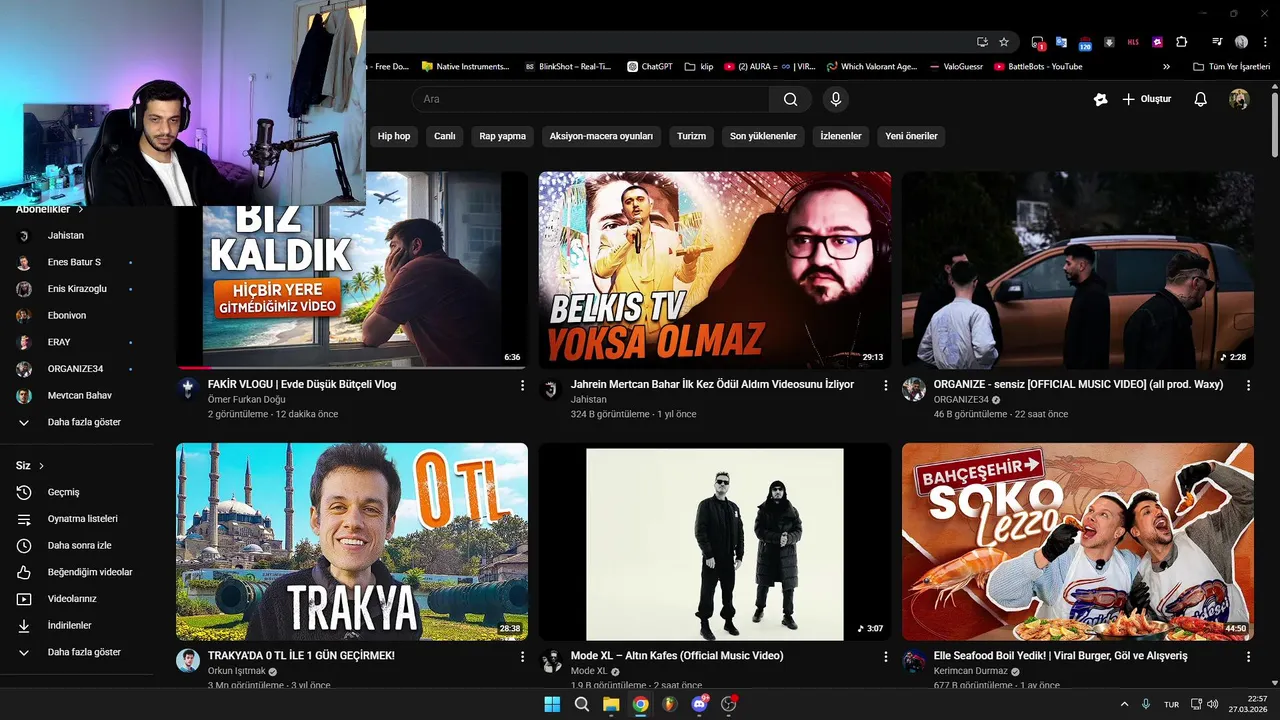Screen dimensions: 1280x720
Task: Open options menu for Jahrein Mertcan Bahar video
Action: click(x=885, y=385)
